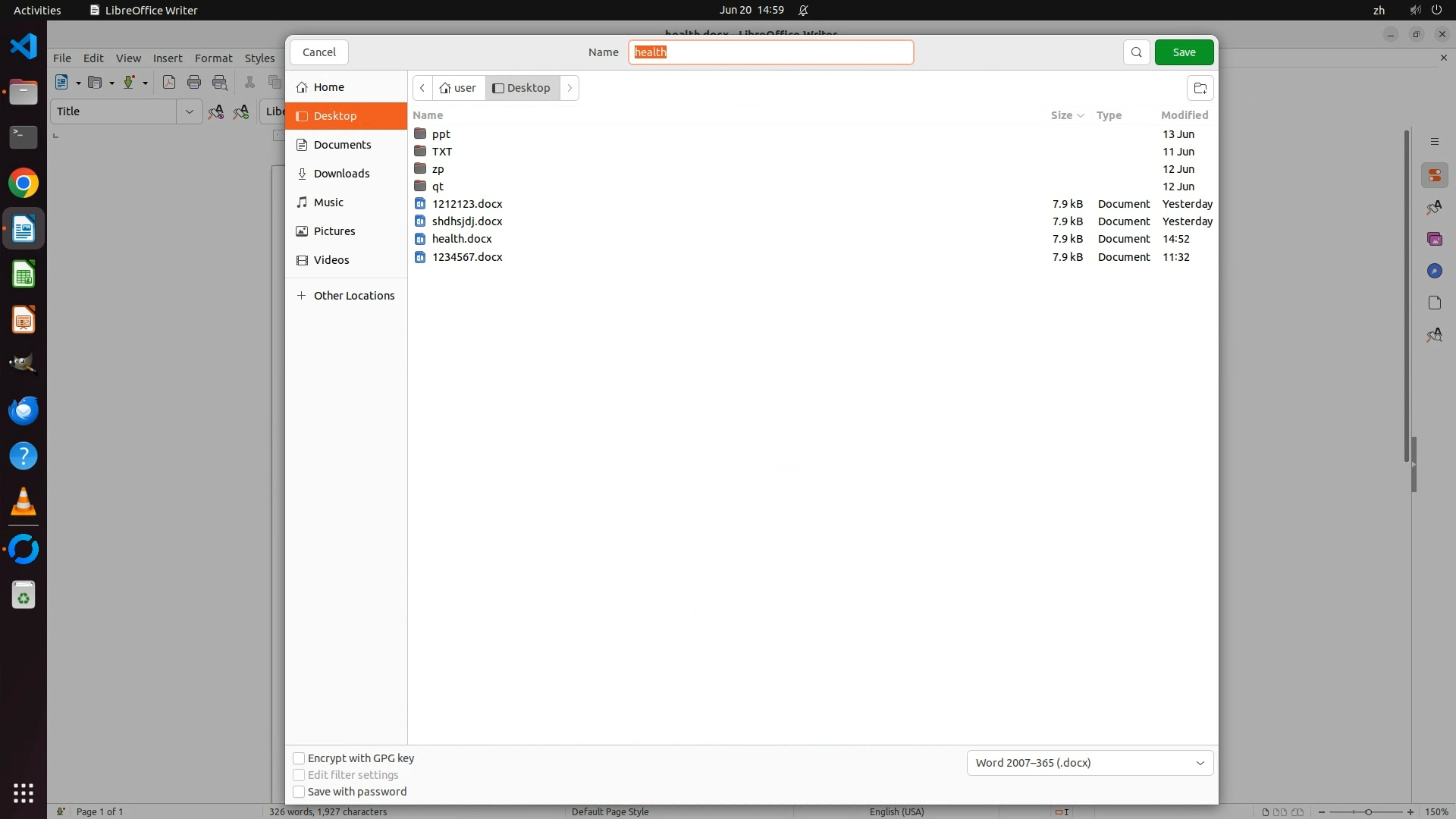Image resolution: width=1456 pixels, height=819 pixels.
Task: Check the Save with password option
Action: click(299, 792)
